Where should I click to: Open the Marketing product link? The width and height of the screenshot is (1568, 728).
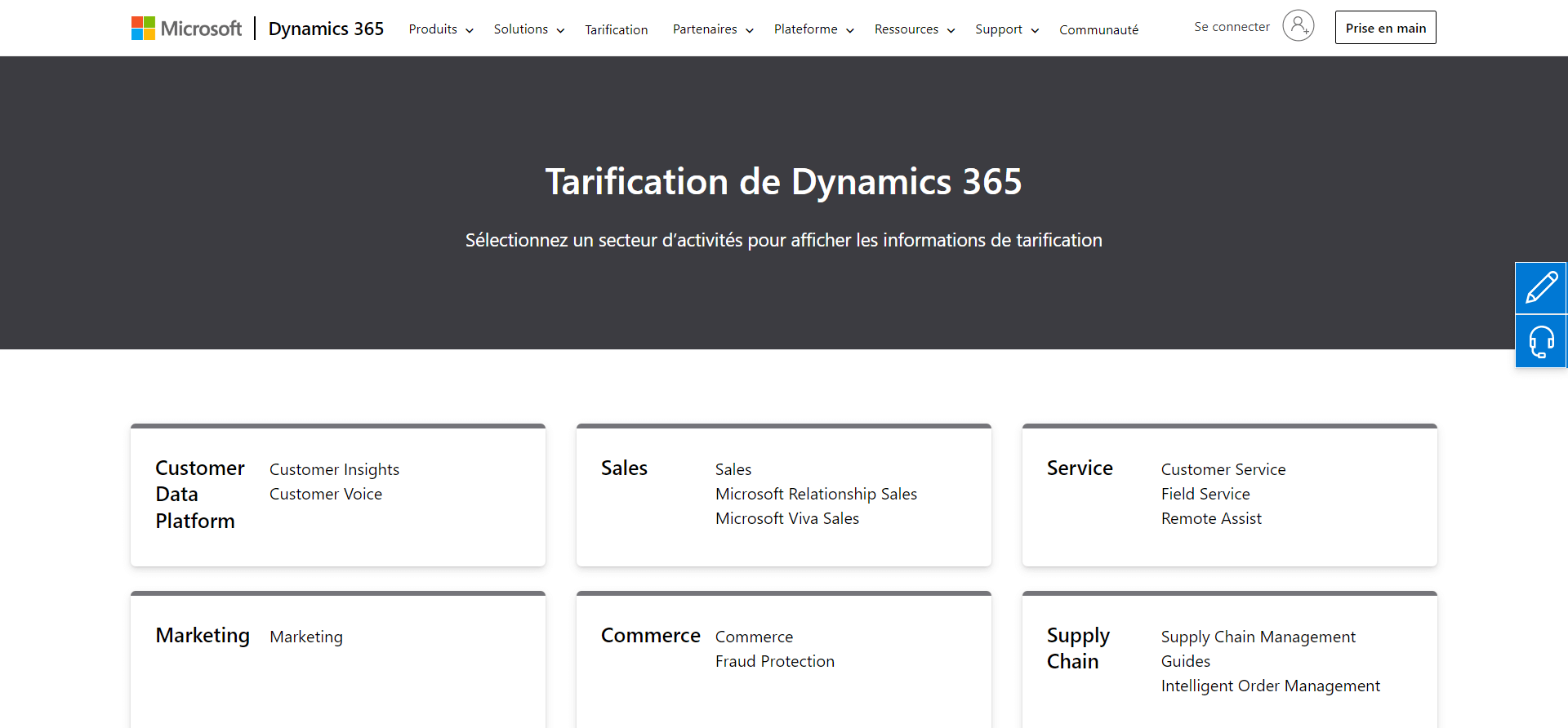(x=306, y=637)
